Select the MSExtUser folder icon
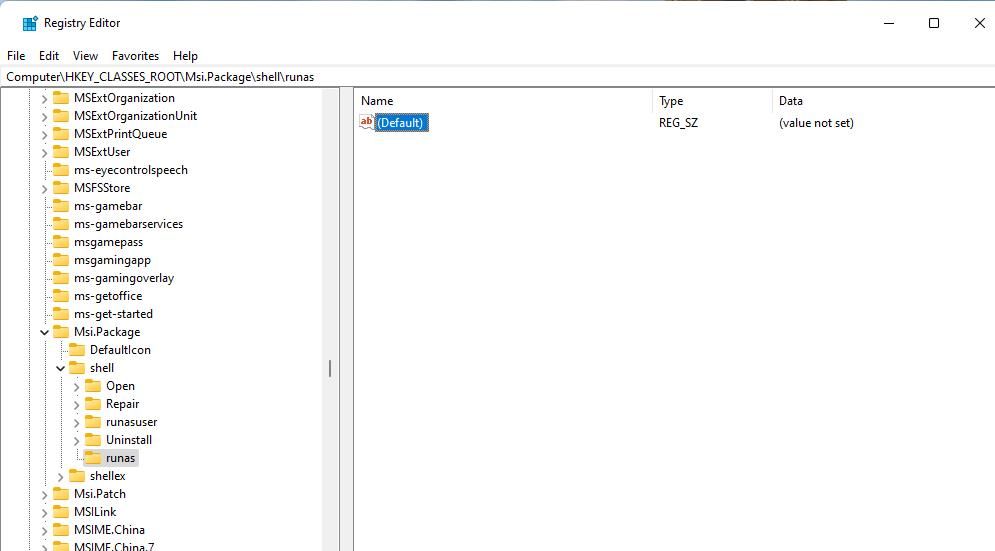The image size is (995, 551). (x=61, y=152)
